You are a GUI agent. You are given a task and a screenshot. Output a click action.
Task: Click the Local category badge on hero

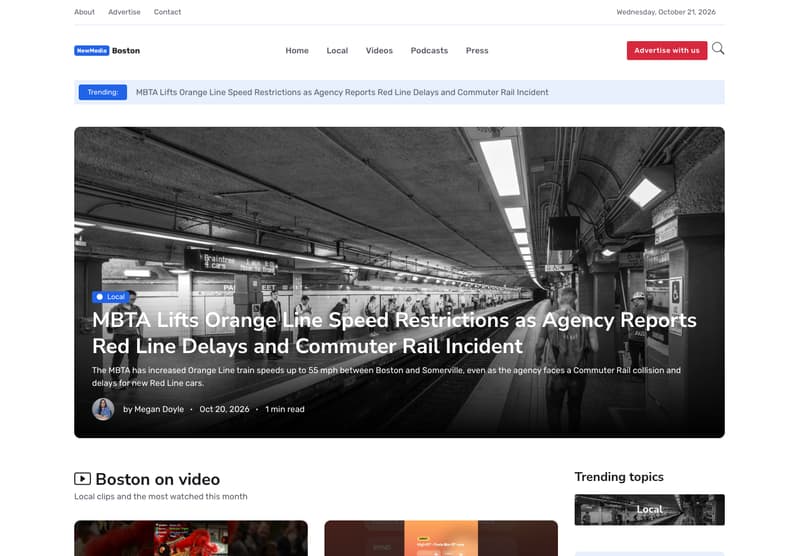[111, 296]
